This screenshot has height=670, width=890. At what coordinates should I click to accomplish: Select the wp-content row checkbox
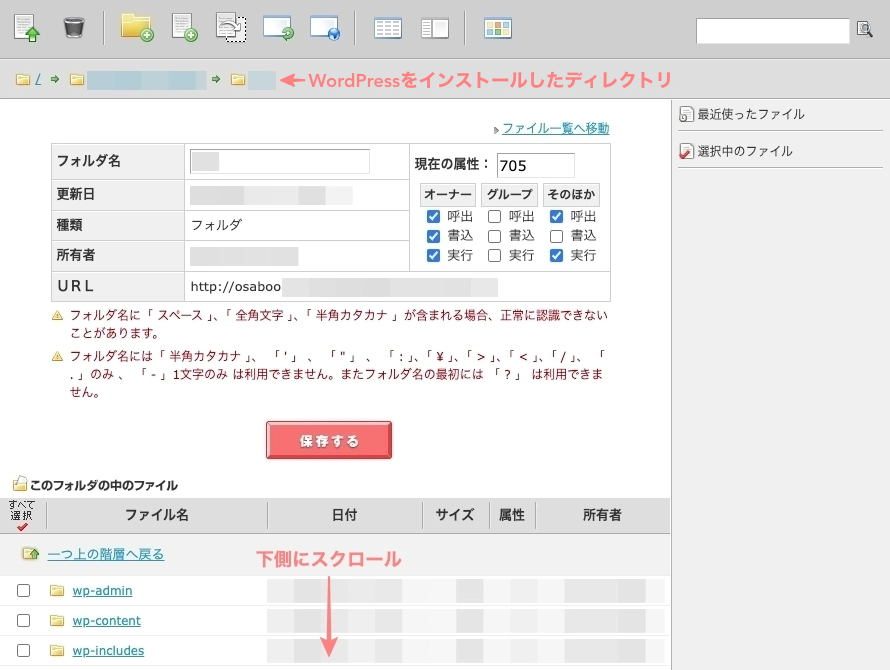(x=23, y=621)
